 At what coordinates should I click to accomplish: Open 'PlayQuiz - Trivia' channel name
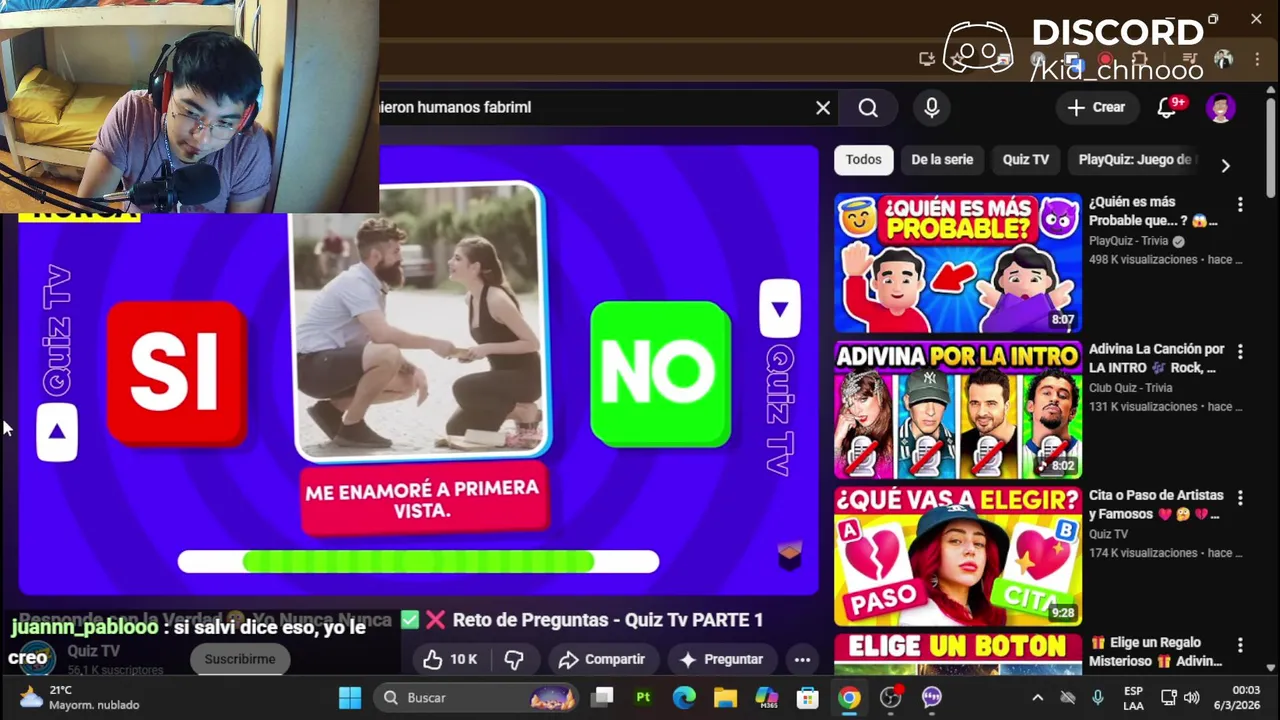[x=1129, y=241]
